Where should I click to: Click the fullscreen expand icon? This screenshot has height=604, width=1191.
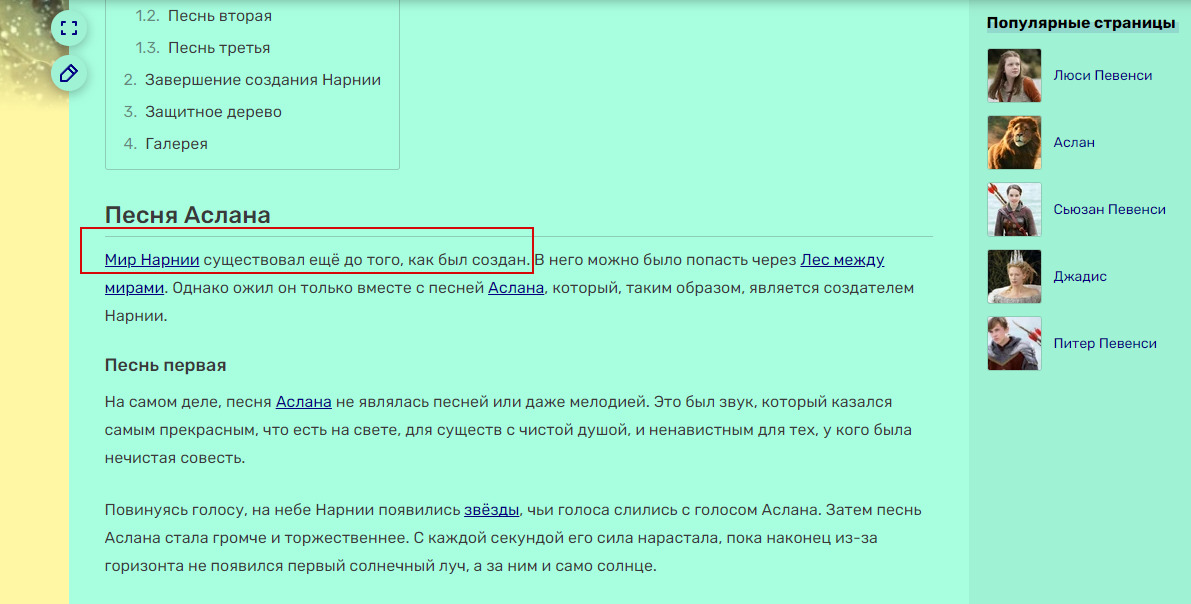click(x=68, y=28)
